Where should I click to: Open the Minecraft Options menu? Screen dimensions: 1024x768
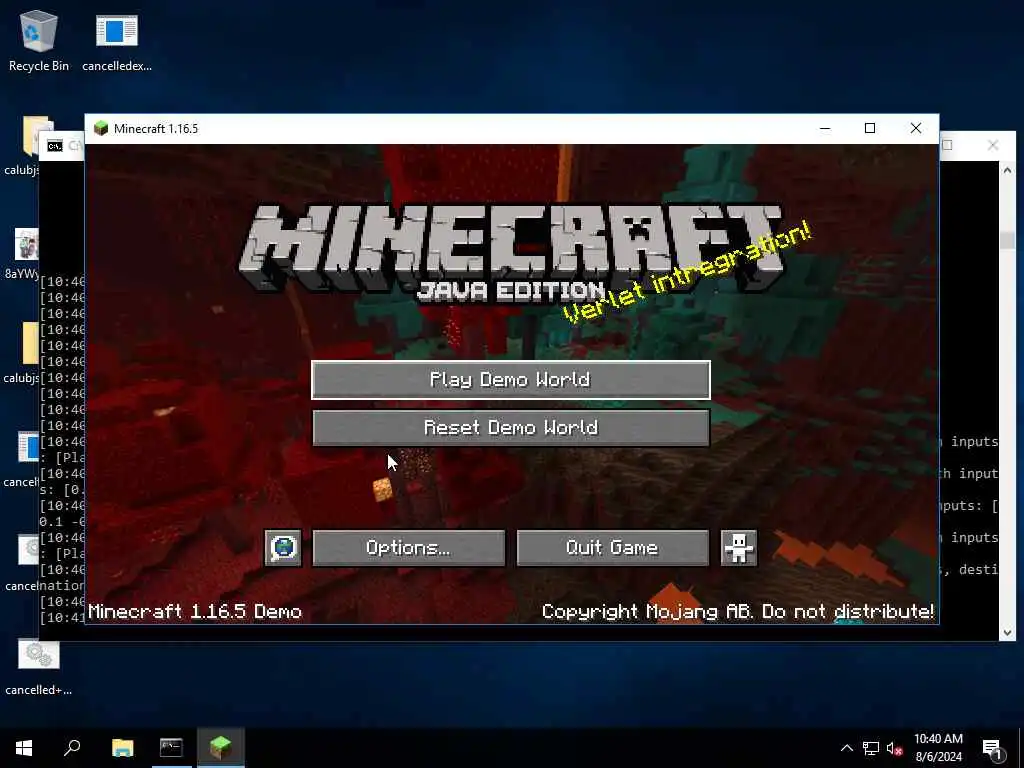tap(408, 547)
